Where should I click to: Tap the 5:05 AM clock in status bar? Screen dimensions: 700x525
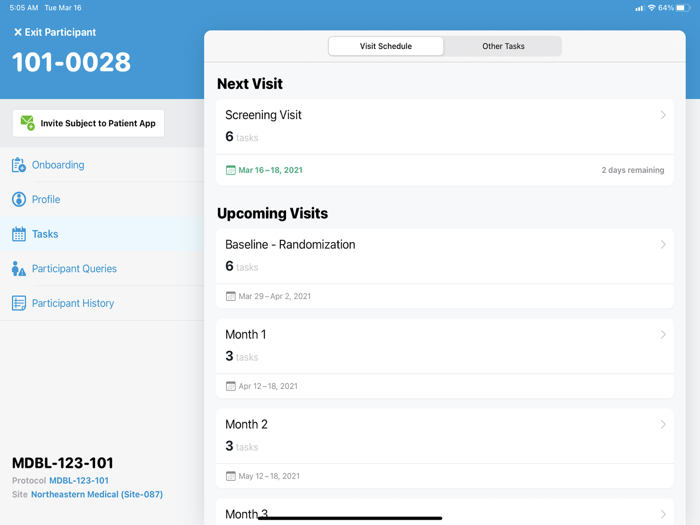point(24,8)
